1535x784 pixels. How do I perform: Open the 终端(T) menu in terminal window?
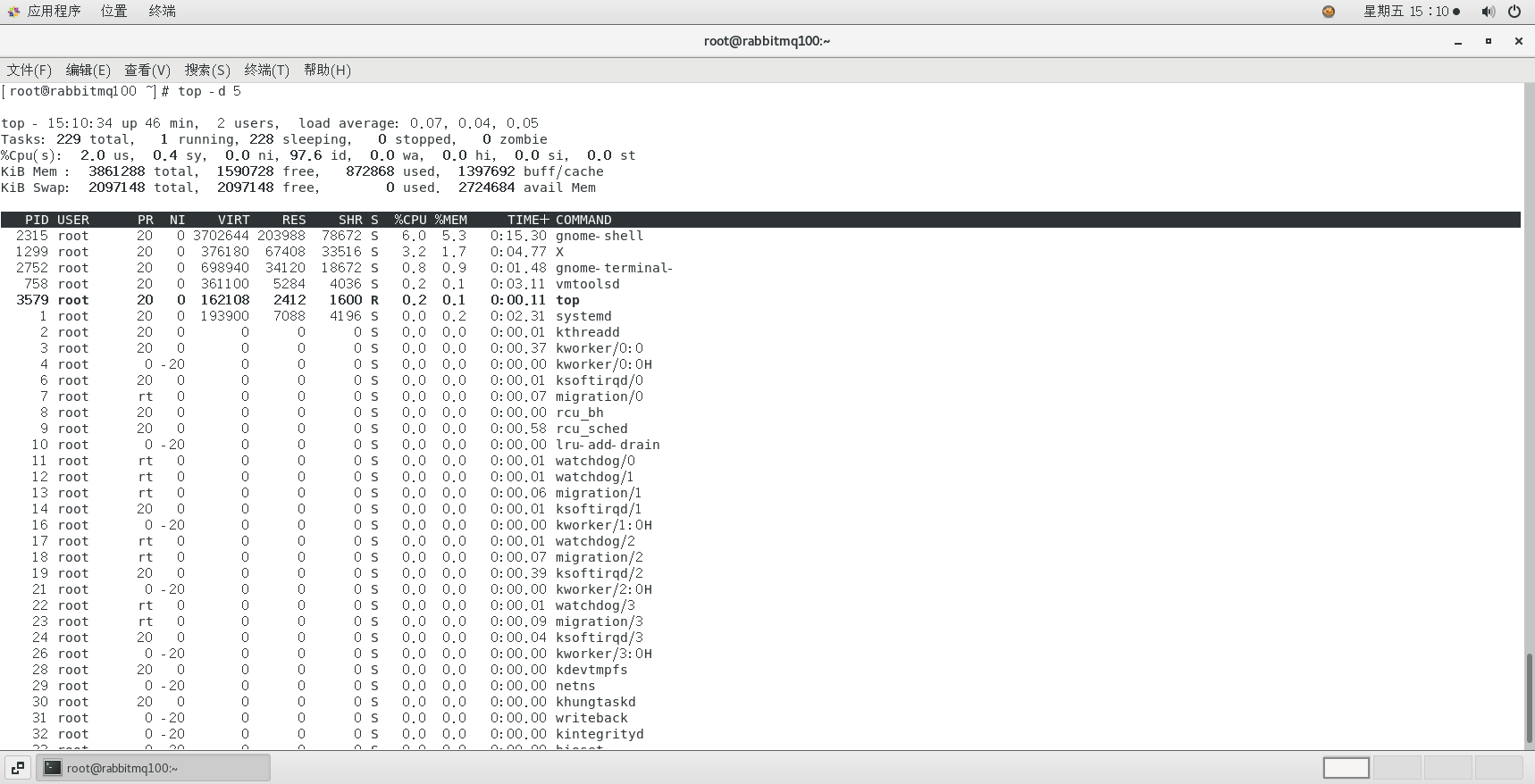coord(267,70)
